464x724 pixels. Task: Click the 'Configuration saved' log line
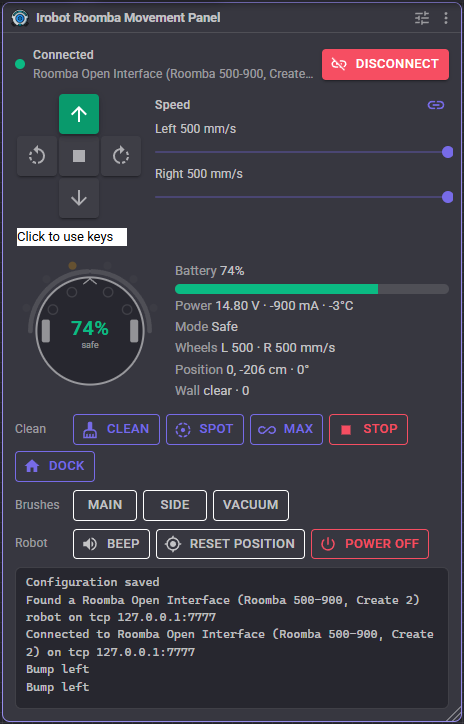coord(92,582)
